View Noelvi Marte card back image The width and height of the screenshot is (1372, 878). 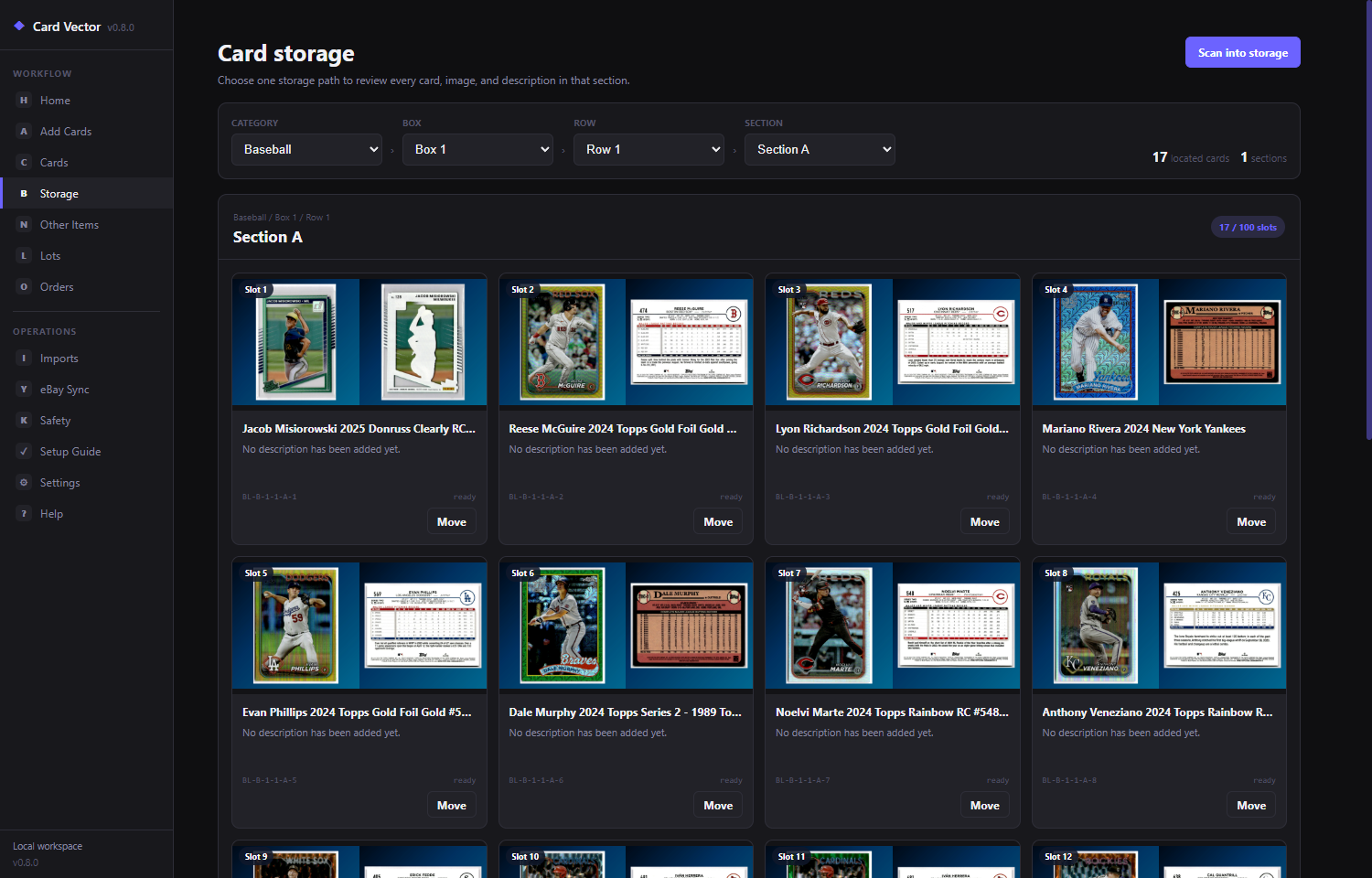[x=956, y=626]
